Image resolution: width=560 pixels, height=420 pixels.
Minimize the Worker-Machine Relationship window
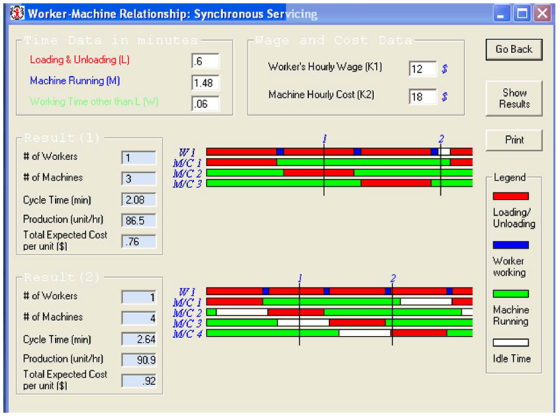(x=501, y=14)
